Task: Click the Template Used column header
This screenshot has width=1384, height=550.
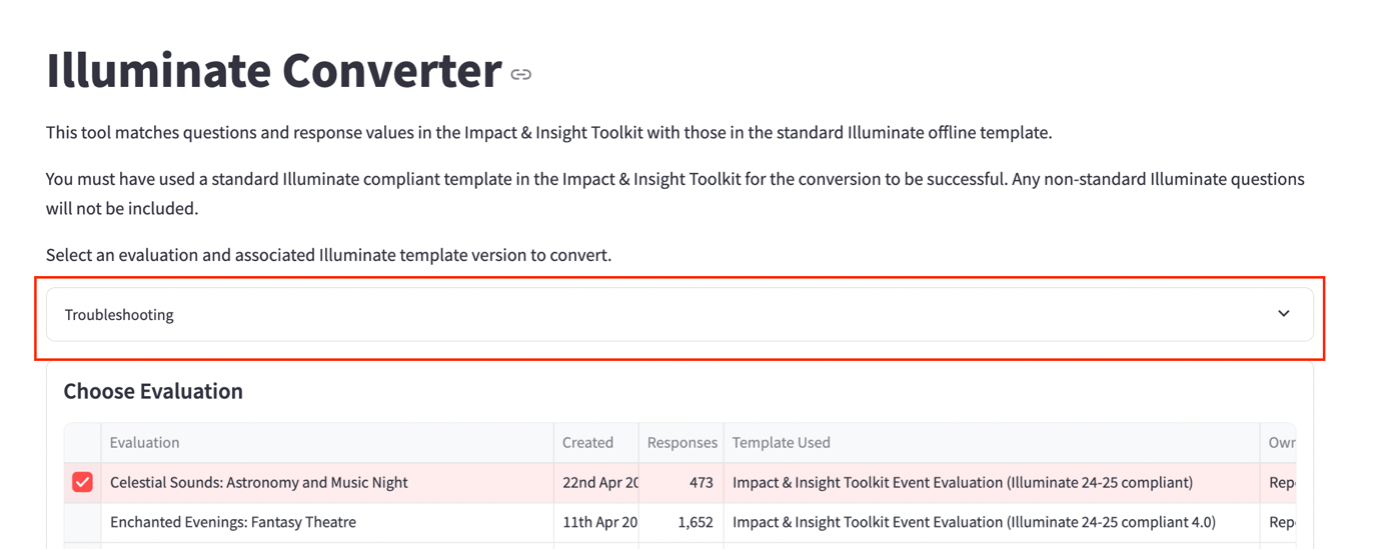Action: (x=781, y=443)
